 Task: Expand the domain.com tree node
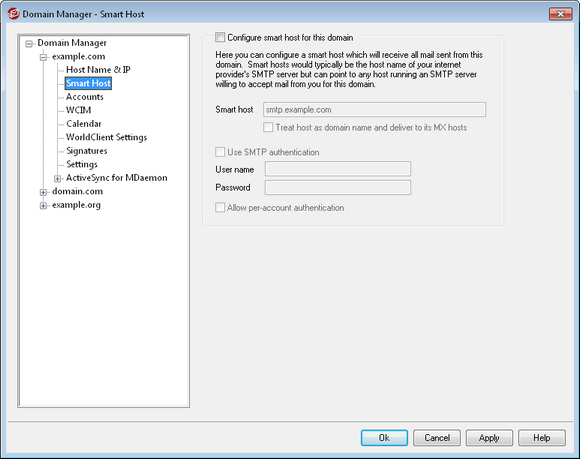coord(43,192)
